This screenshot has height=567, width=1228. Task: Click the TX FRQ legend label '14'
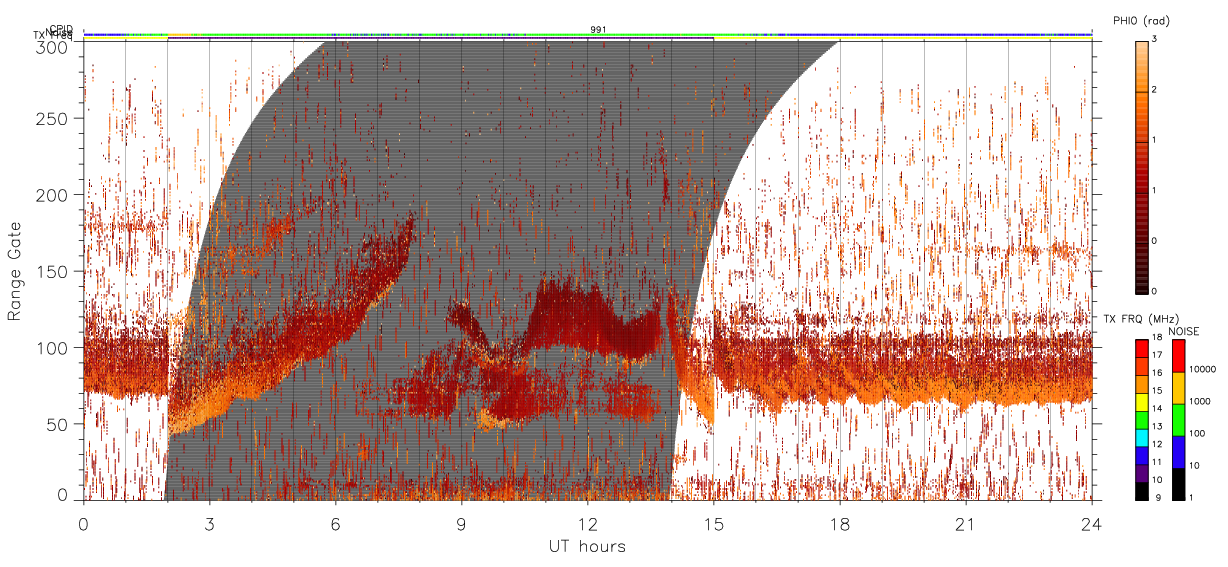point(1157,408)
